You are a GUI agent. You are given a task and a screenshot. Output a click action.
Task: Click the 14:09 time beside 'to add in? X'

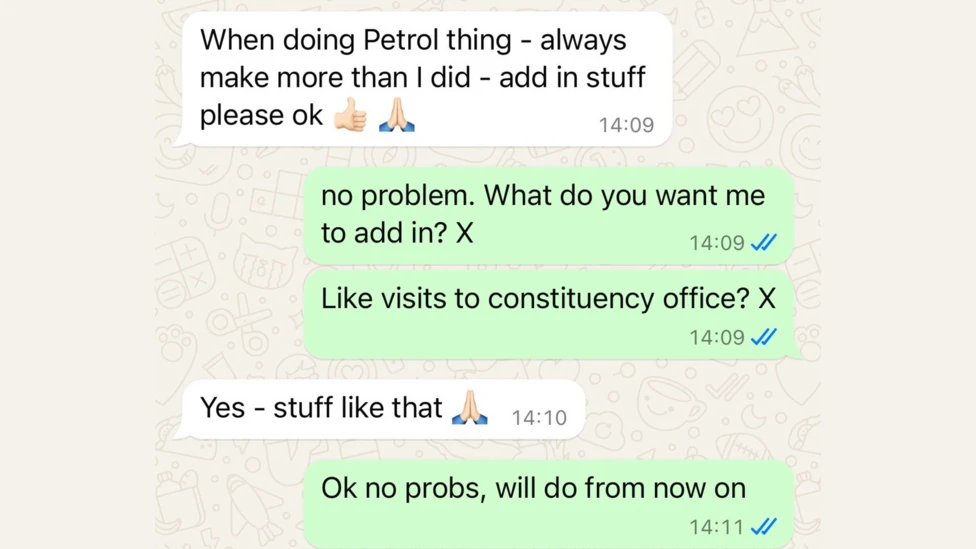(x=716, y=243)
